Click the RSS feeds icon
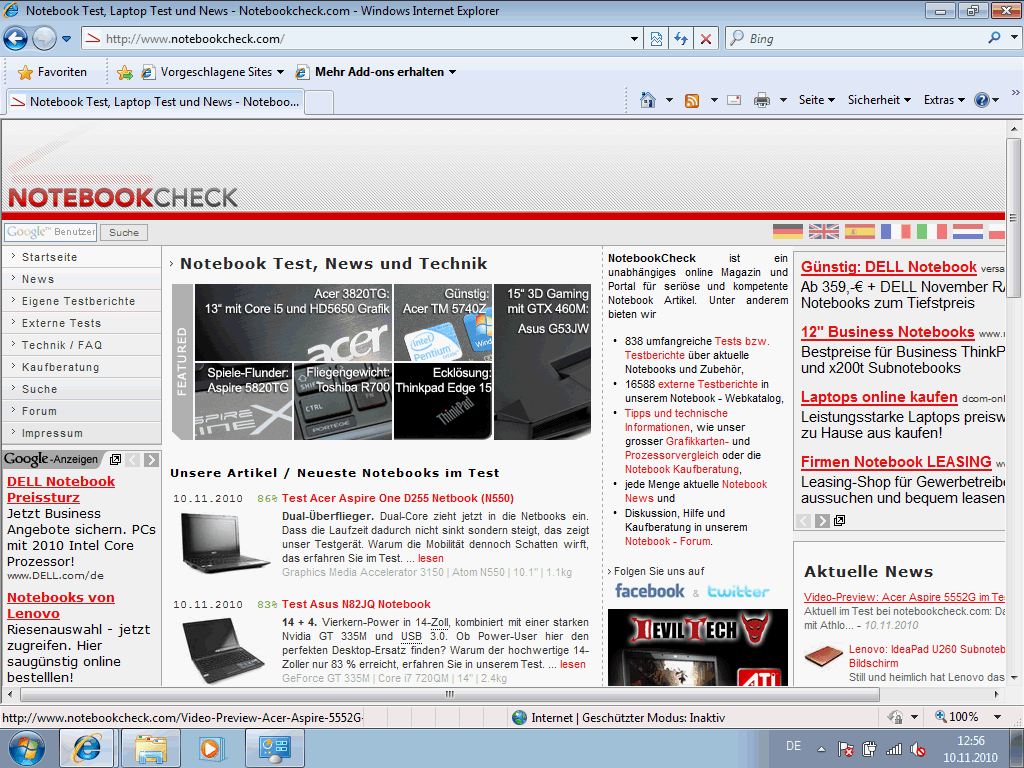 point(692,101)
